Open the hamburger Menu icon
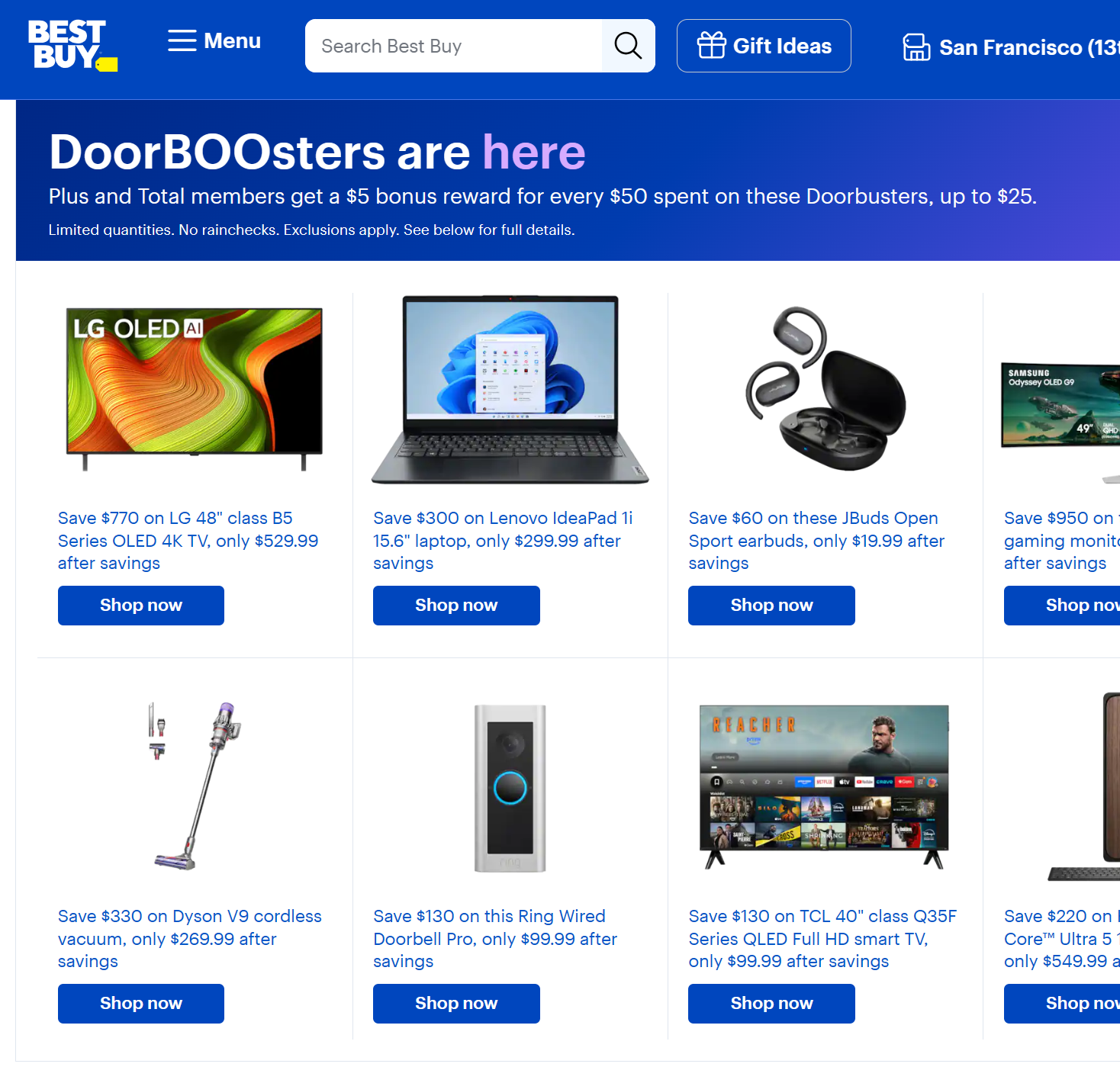This screenshot has height=1067, width=1120. (x=182, y=40)
